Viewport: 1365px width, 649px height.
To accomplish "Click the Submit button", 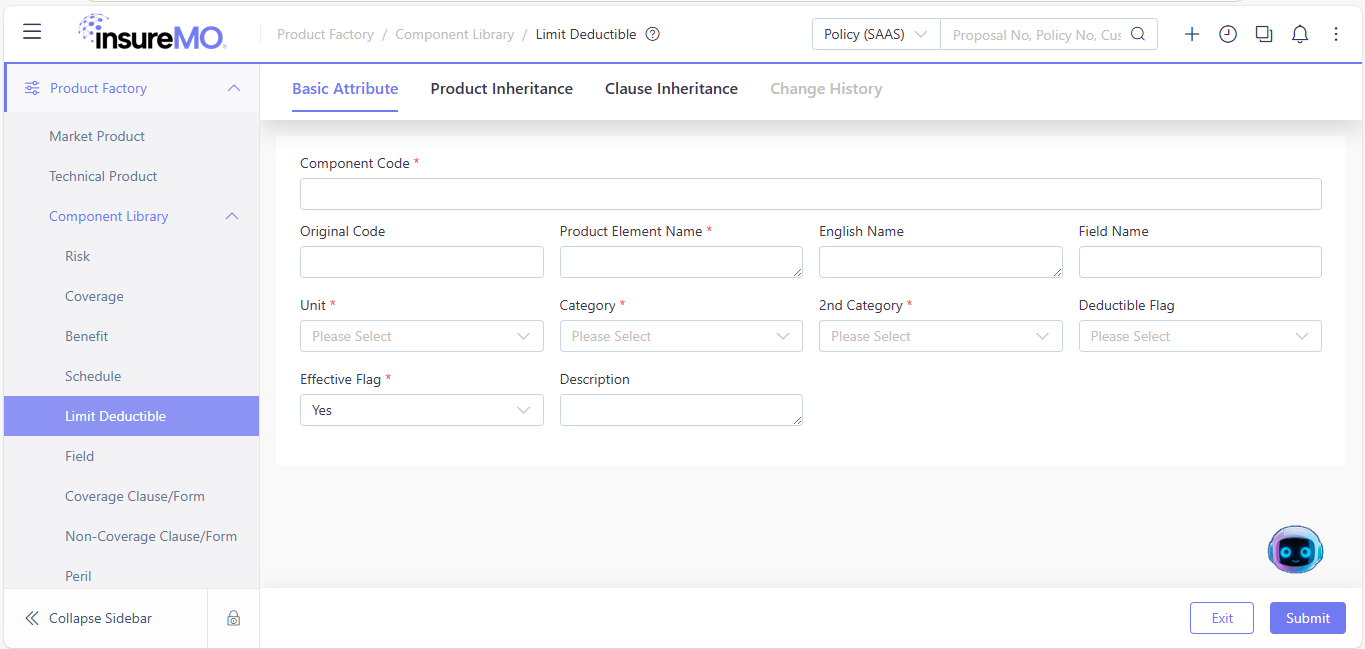I will point(1308,618).
